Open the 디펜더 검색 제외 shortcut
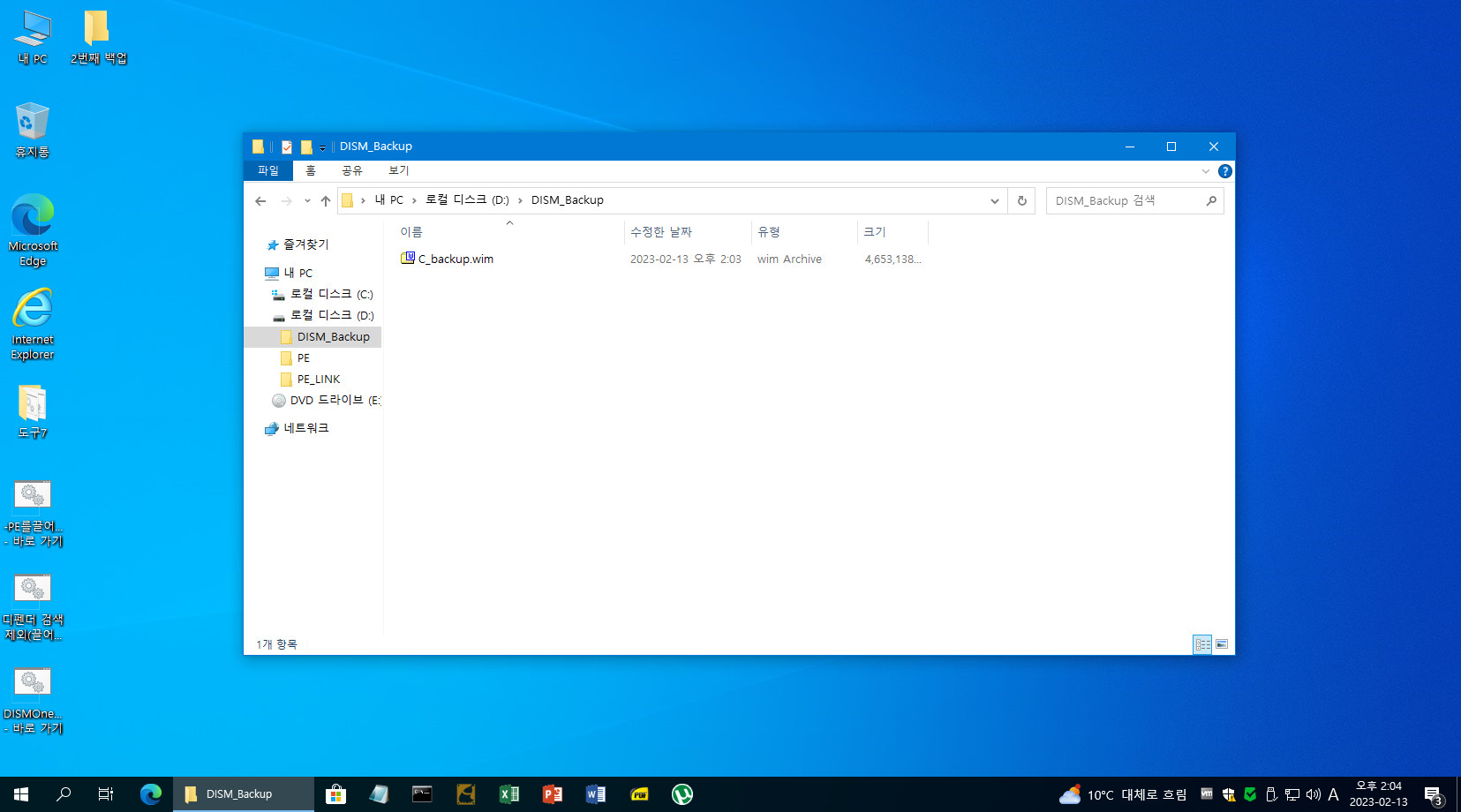The width and height of the screenshot is (1461, 812). coord(33,607)
